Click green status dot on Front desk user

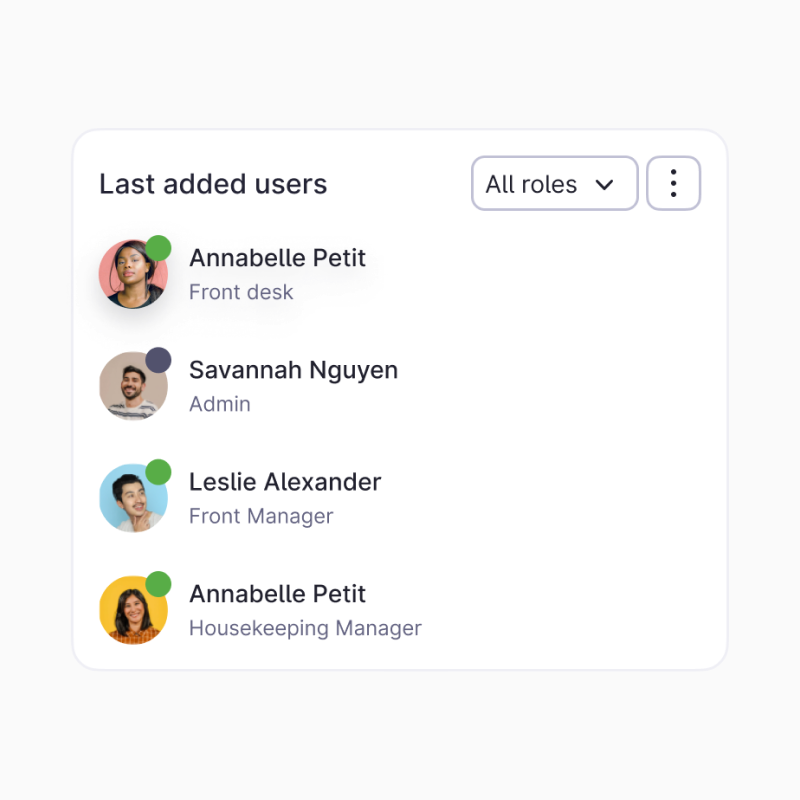tap(158, 248)
